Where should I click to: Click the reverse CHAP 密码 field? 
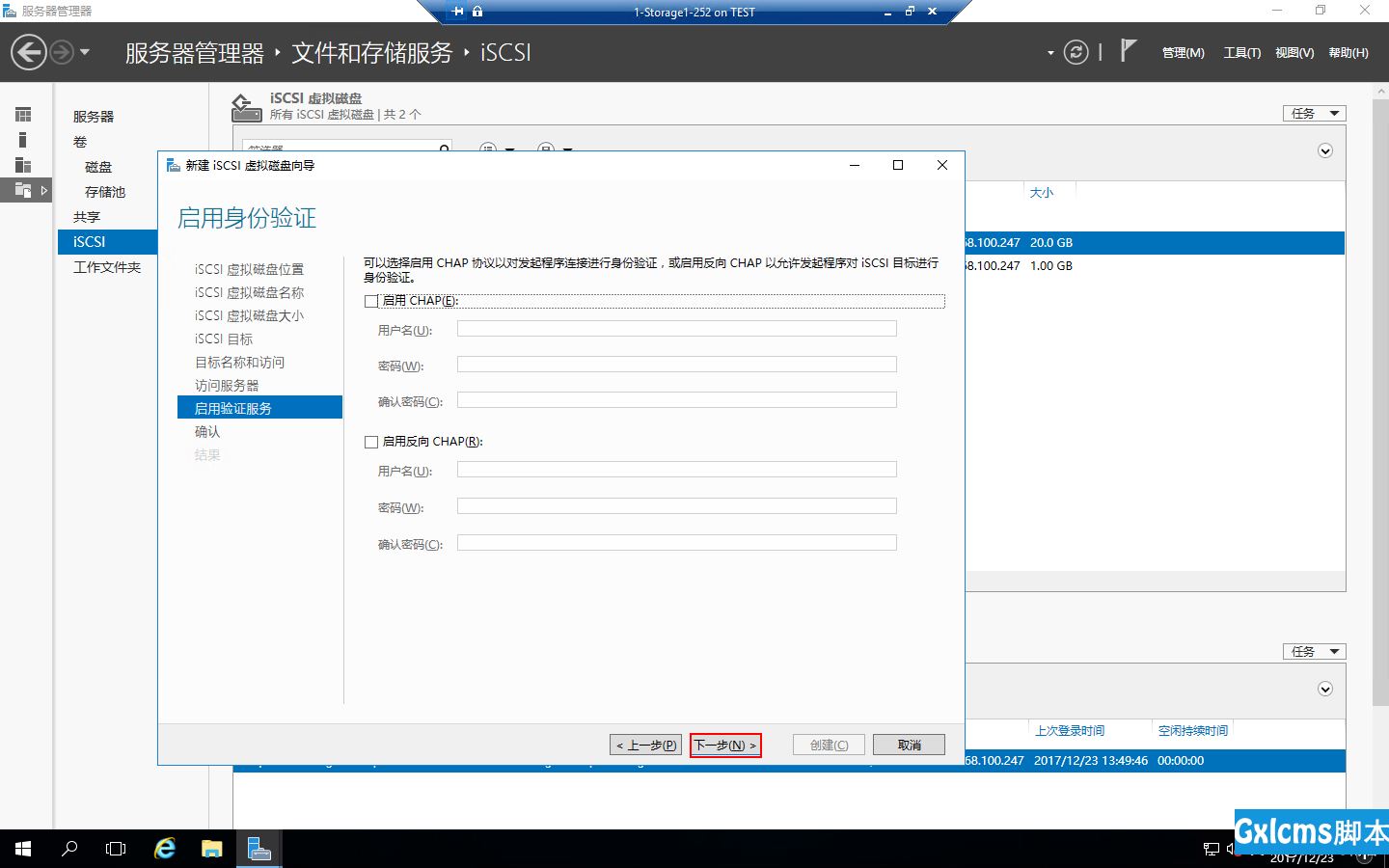(676, 506)
